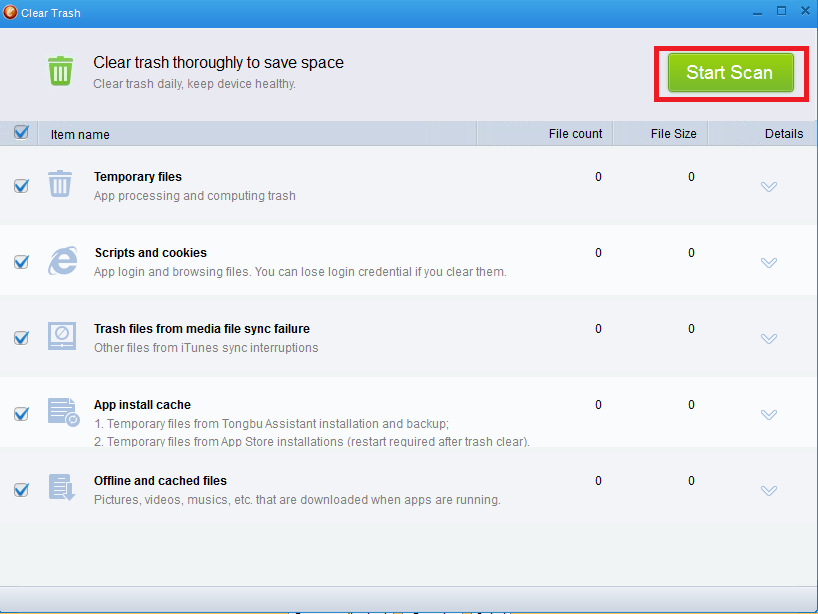This screenshot has height=614, width=818.
Task: Click 'Clear trash thoroughly to save space' heading
Action: [x=219, y=63]
